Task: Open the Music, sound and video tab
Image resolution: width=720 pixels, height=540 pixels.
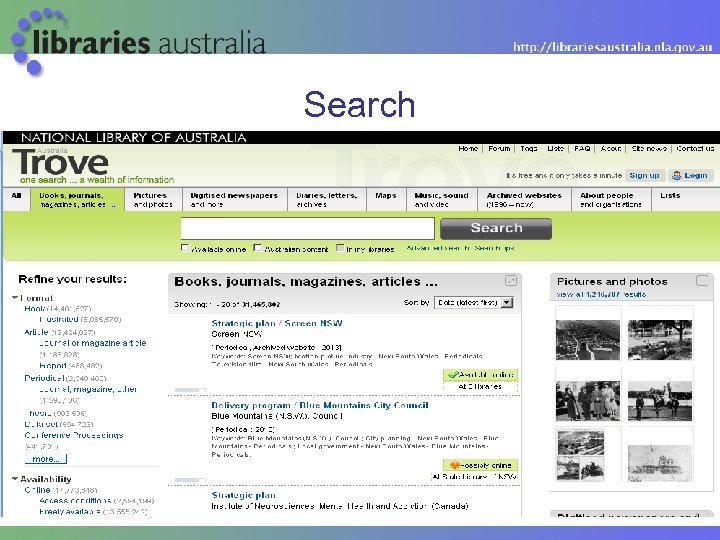Action: click(x=441, y=200)
